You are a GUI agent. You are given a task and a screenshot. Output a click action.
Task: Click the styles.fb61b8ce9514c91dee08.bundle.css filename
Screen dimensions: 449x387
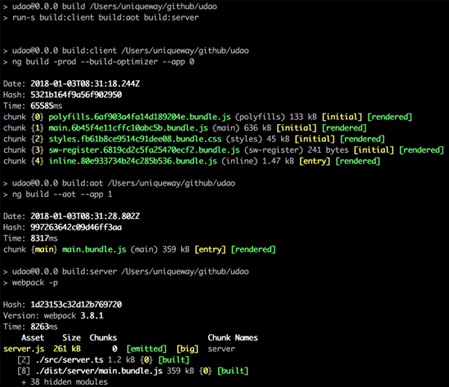click(x=135, y=139)
